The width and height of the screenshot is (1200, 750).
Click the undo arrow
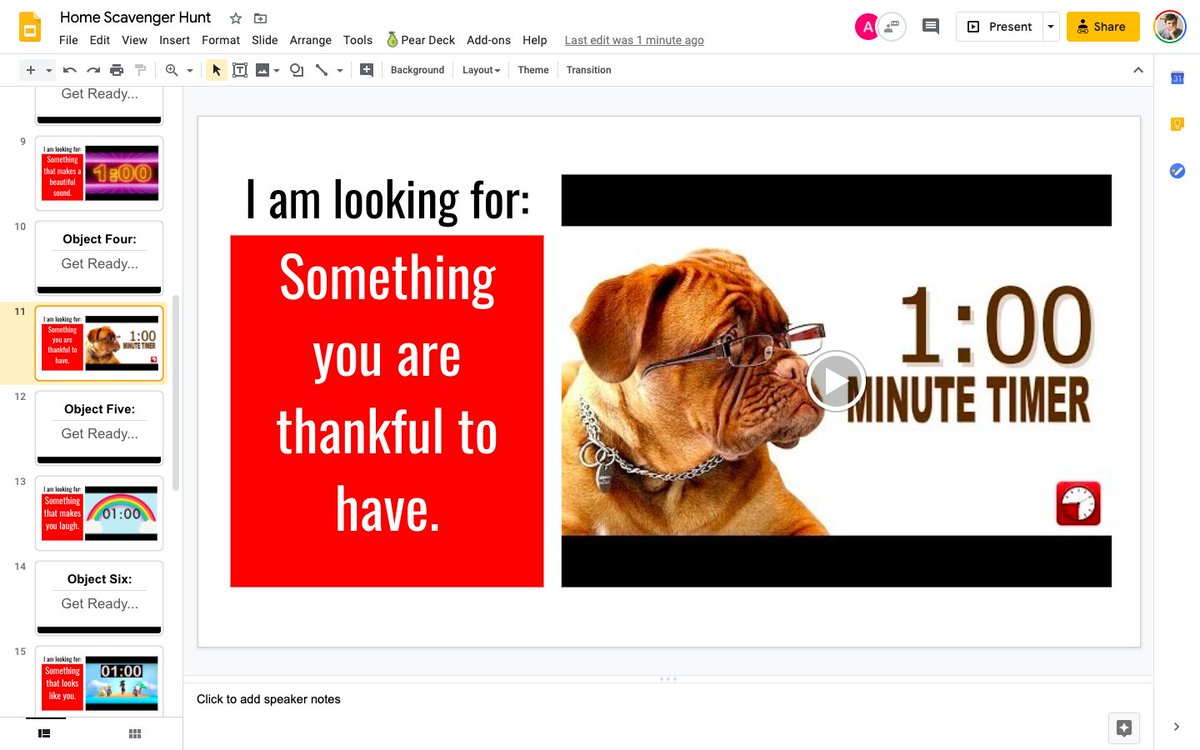70,70
